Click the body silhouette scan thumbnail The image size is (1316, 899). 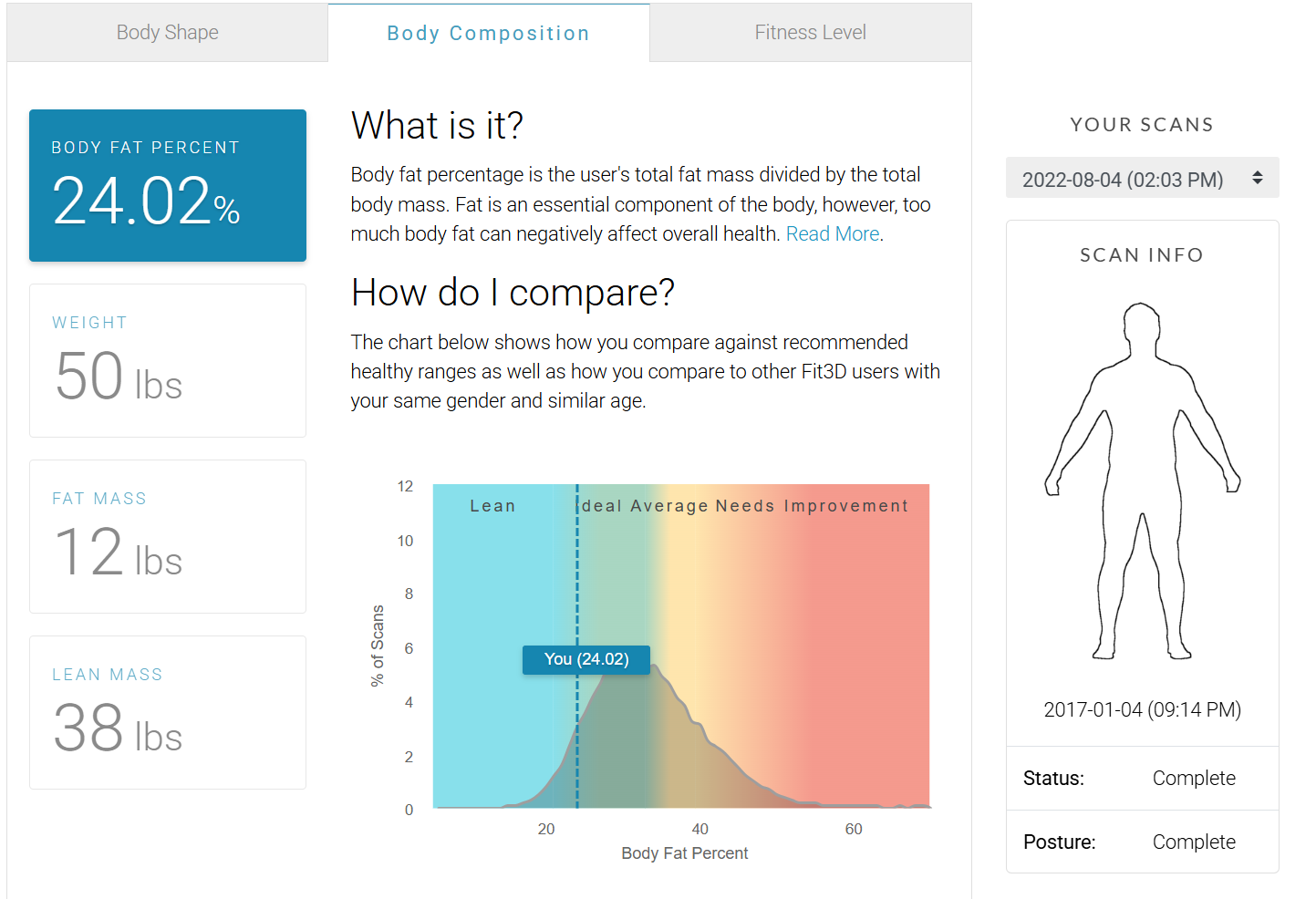(1142, 480)
